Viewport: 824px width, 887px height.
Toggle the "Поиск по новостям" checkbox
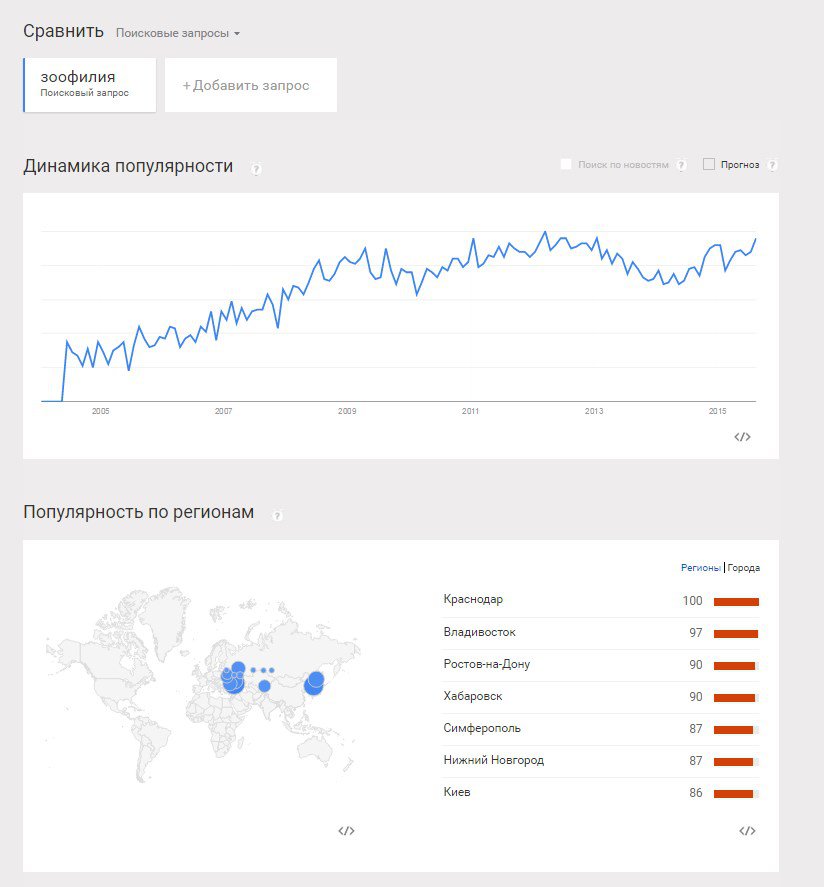[567, 164]
